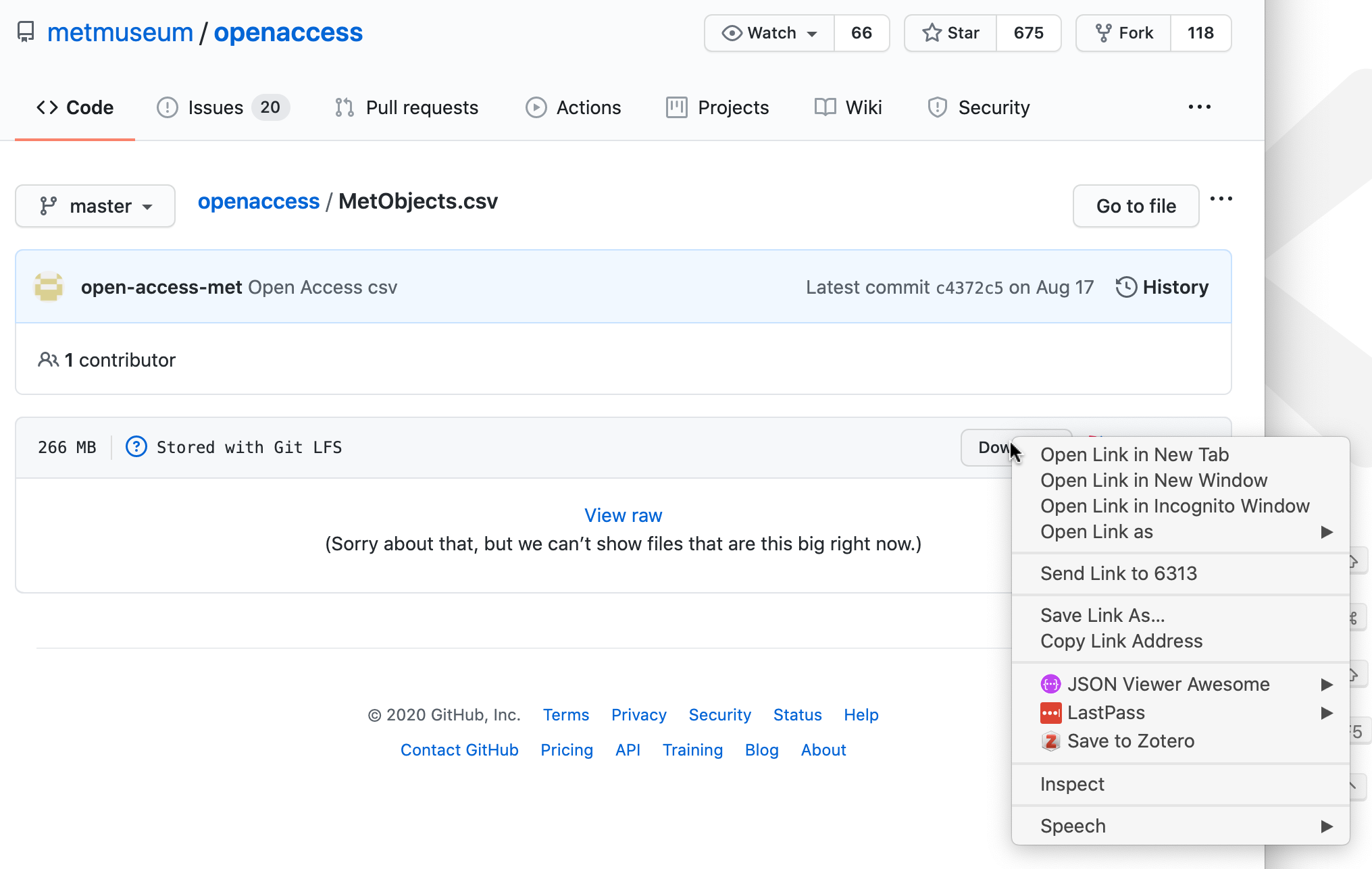Open commit History via clock icon

1125,287
